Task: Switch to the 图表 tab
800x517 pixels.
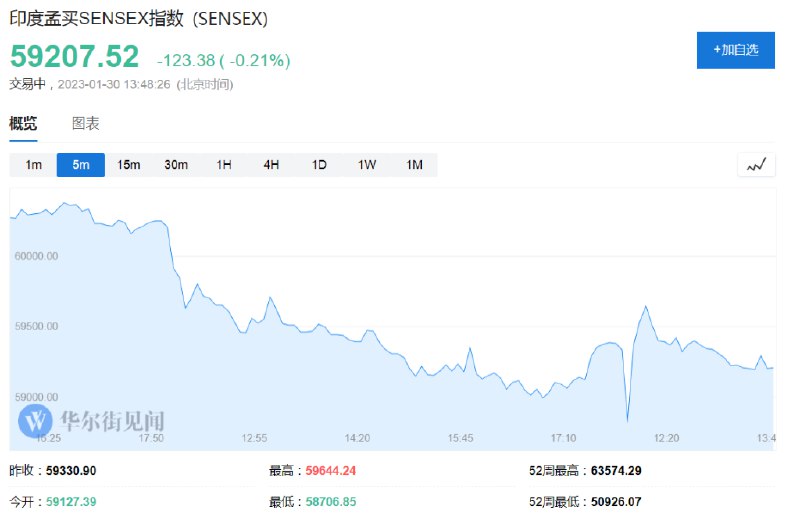Action: click(x=85, y=123)
